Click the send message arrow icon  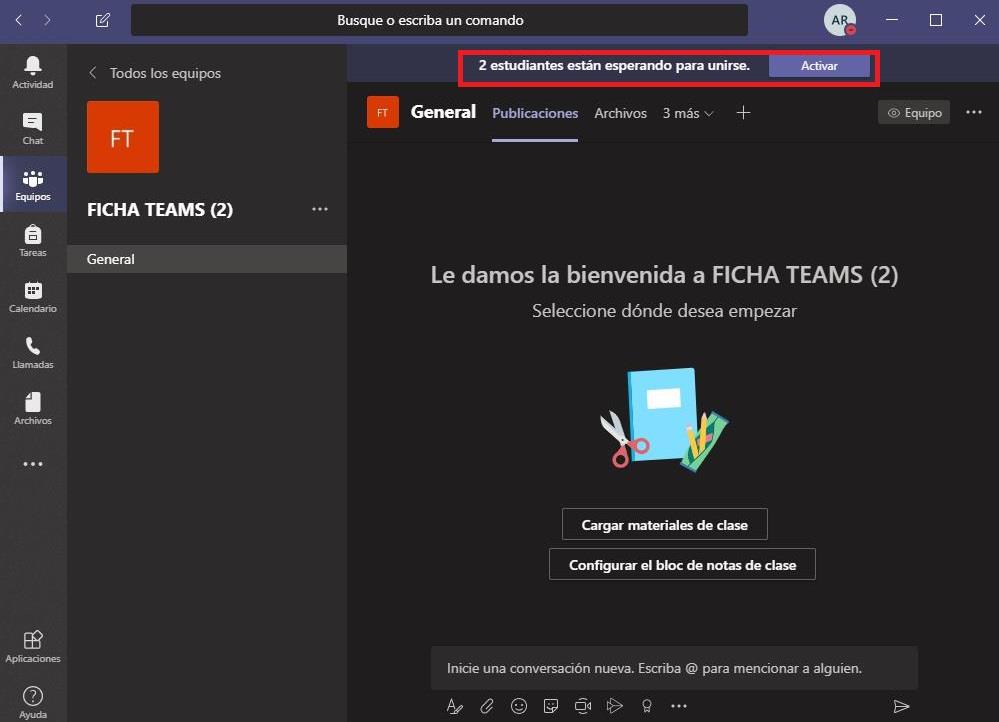[x=901, y=706]
